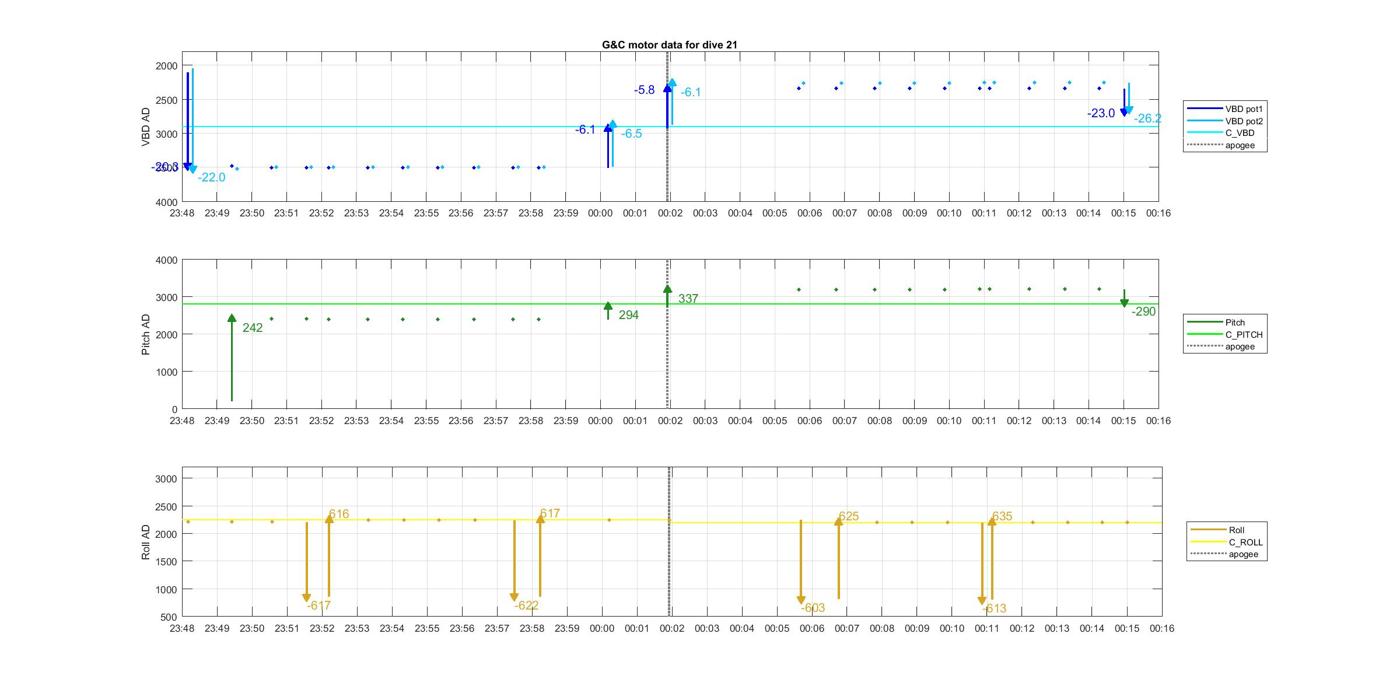Select the 'VBD pot1' legend entry

point(1227,108)
